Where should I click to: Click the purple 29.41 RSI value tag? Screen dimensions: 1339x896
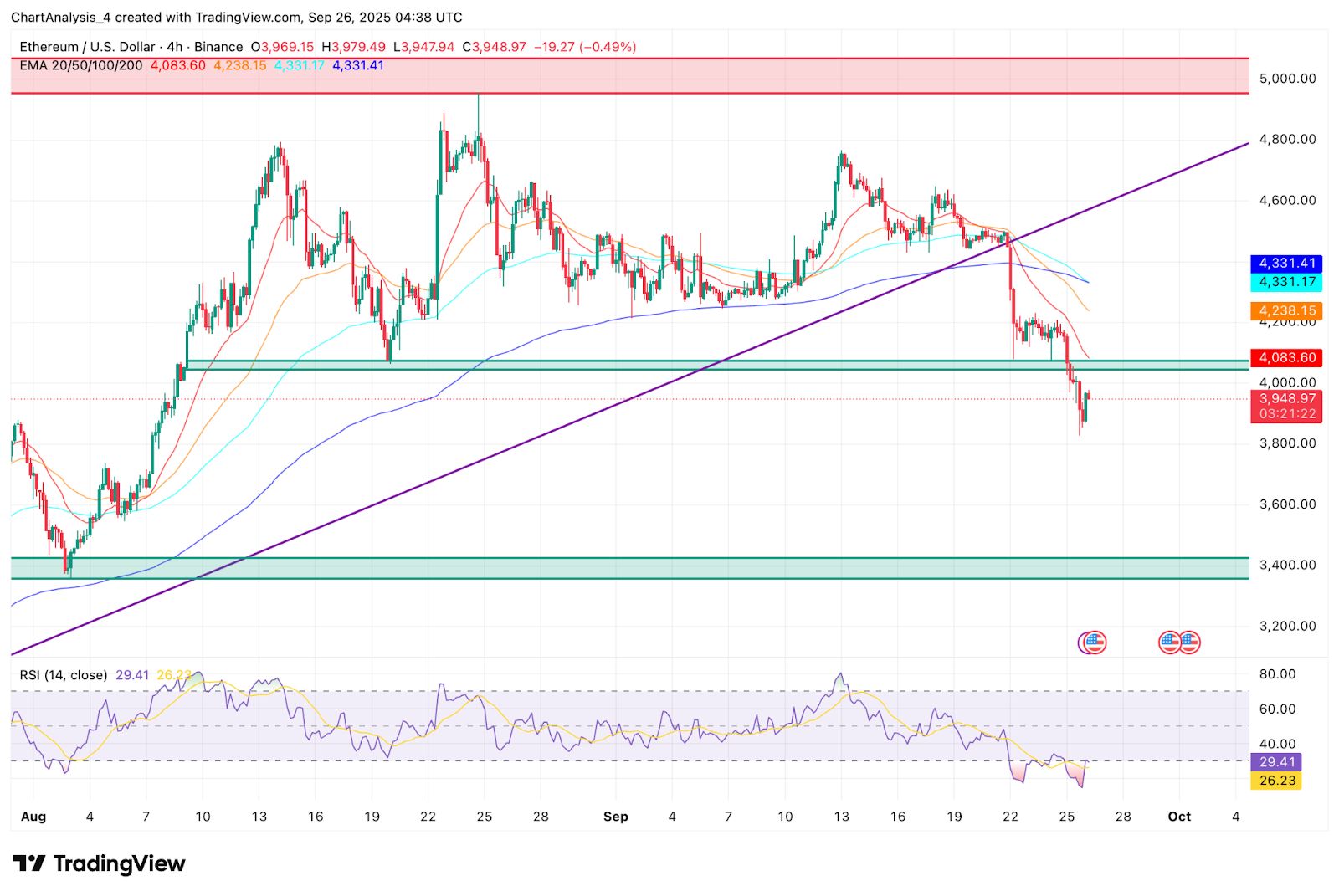click(1276, 762)
